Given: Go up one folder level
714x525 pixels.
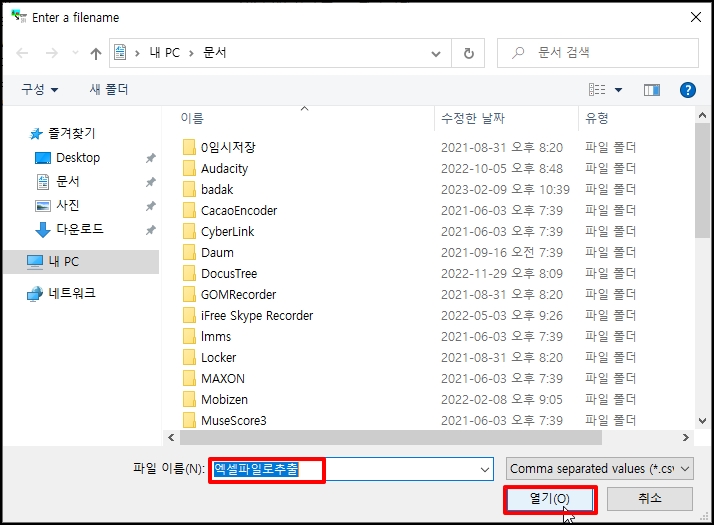Looking at the screenshot, I should coord(96,54).
